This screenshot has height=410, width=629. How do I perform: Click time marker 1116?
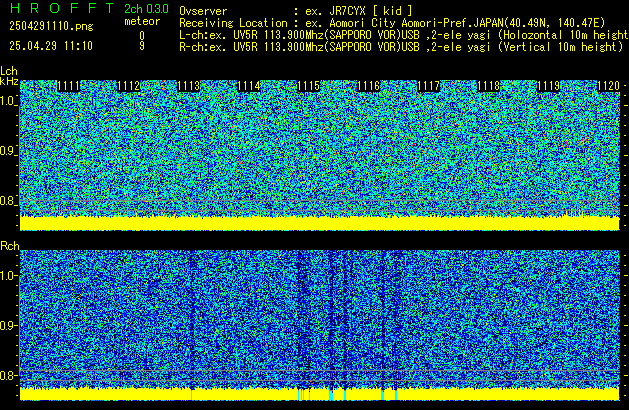[x=369, y=86]
